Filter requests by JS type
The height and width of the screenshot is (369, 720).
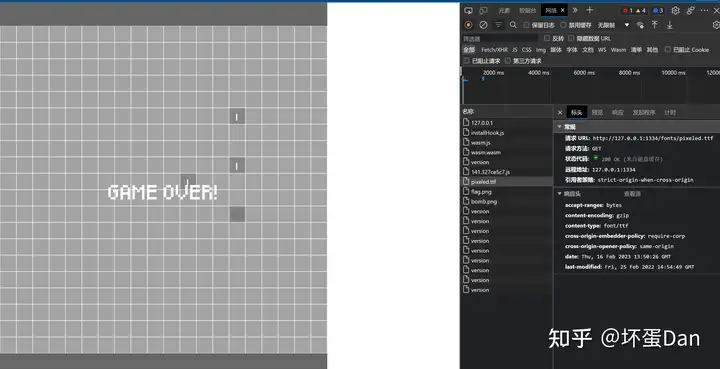point(515,50)
